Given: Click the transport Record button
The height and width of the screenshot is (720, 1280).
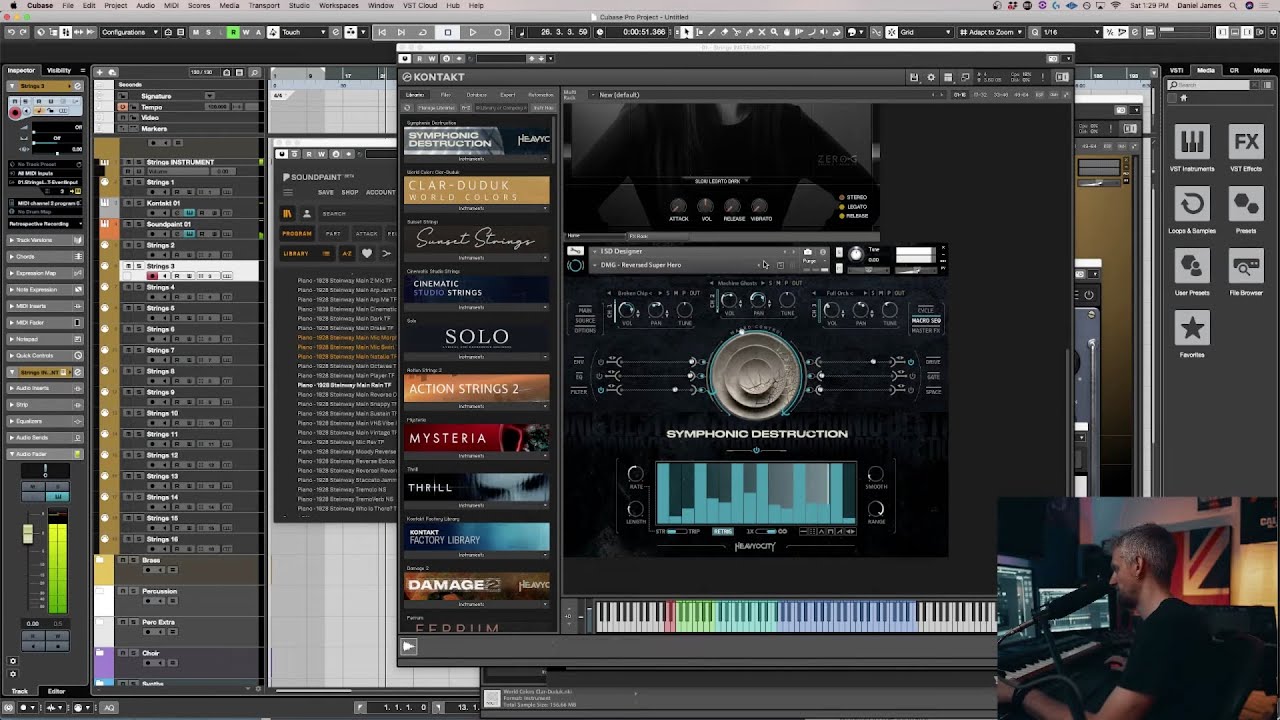Looking at the screenshot, I should pos(498,32).
